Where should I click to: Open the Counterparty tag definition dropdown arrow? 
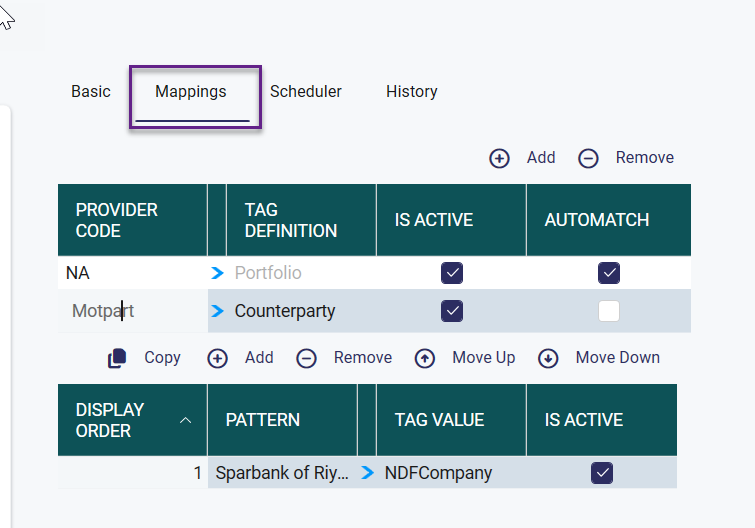point(217,311)
